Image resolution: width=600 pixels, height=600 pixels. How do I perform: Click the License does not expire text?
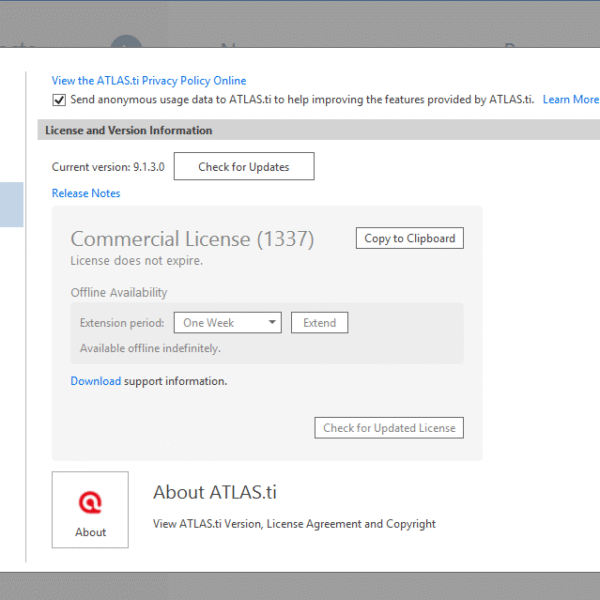point(137,261)
